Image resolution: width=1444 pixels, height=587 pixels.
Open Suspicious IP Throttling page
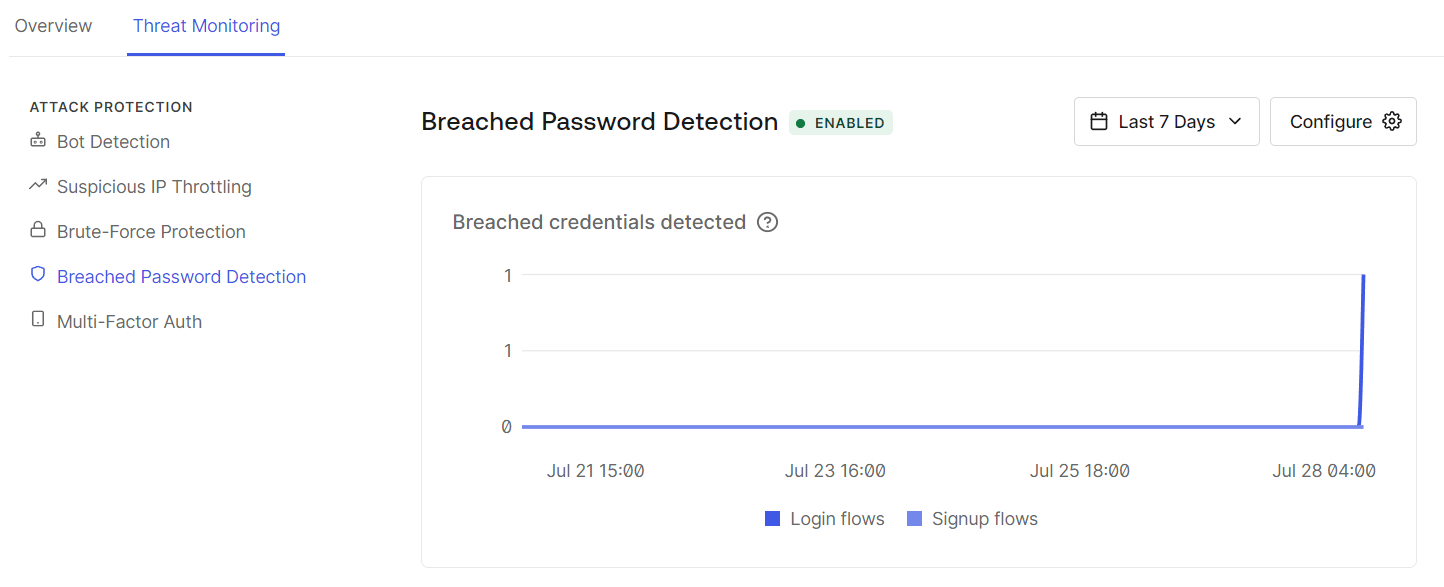(x=154, y=187)
